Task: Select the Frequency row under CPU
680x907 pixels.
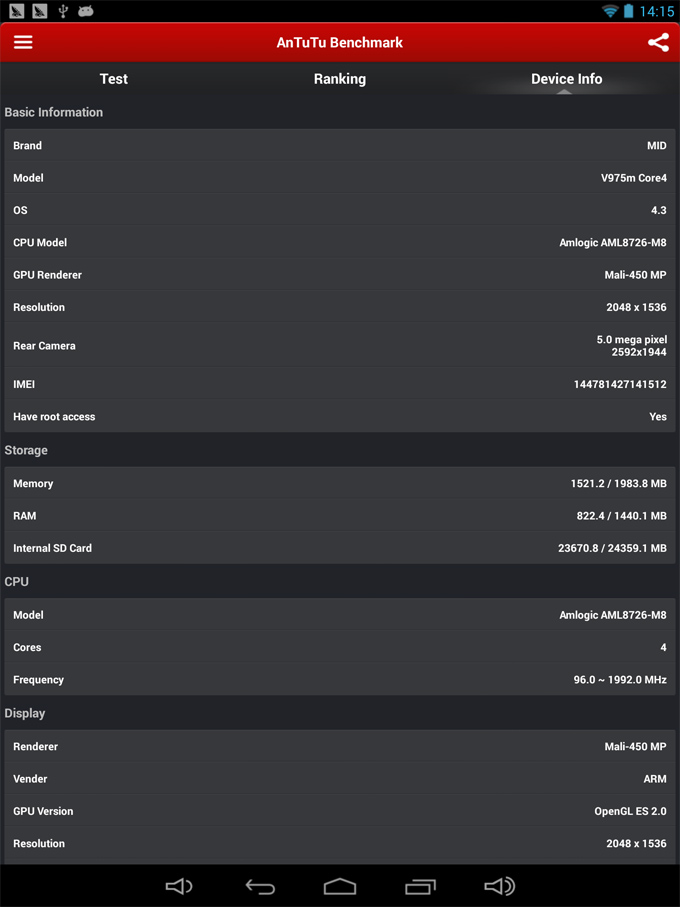Action: (340, 680)
